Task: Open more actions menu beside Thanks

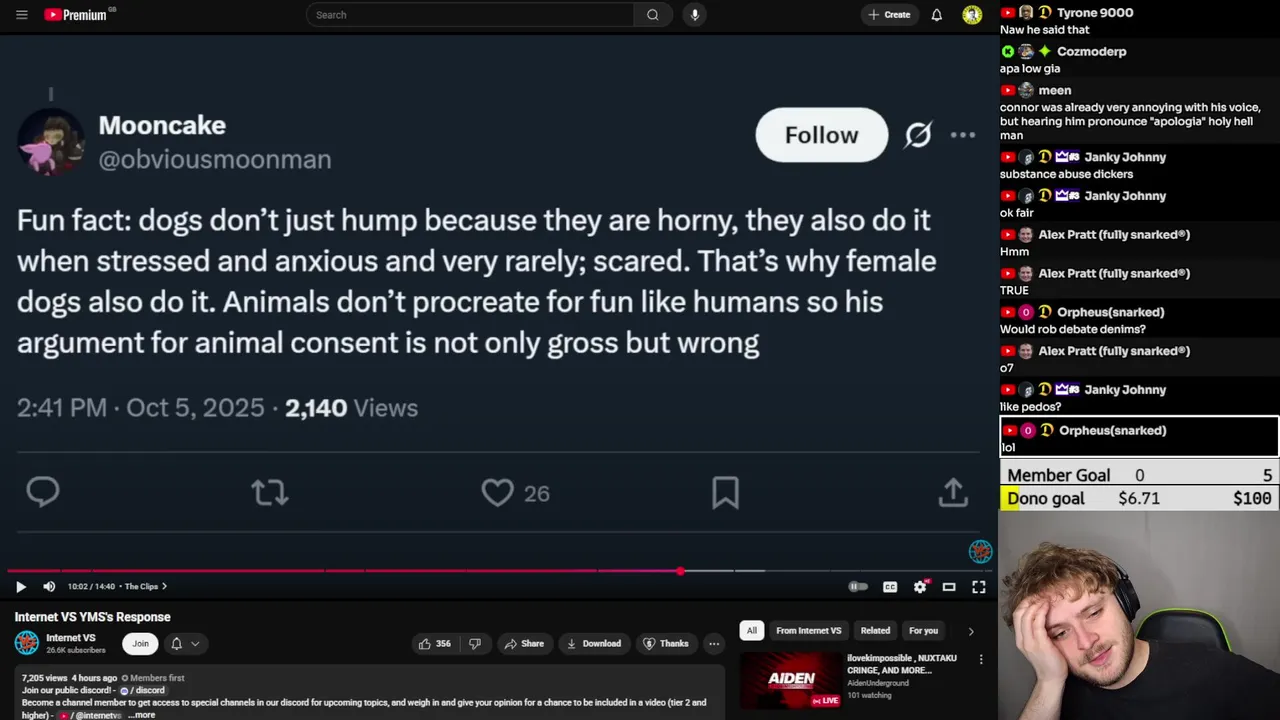Action: click(714, 644)
